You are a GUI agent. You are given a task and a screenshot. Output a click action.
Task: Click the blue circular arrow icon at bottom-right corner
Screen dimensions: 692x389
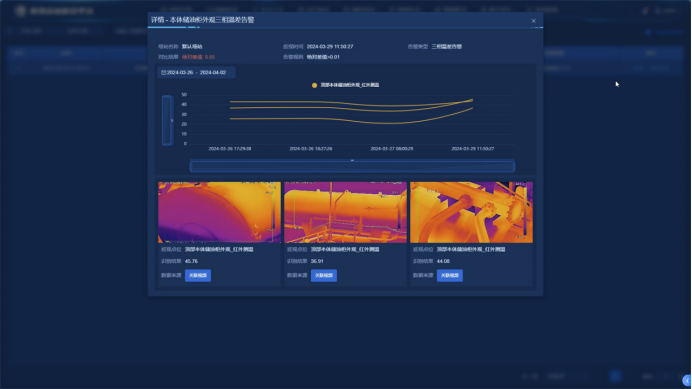[687, 381]
